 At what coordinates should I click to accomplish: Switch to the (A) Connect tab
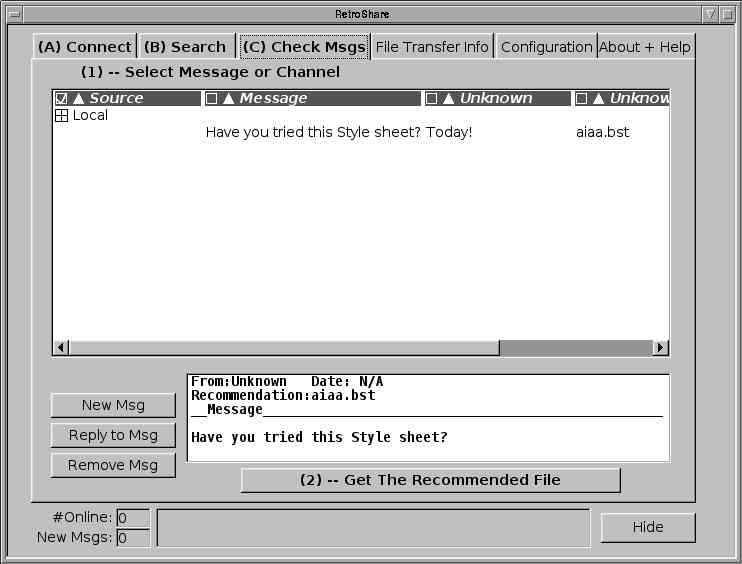point(84,47)
